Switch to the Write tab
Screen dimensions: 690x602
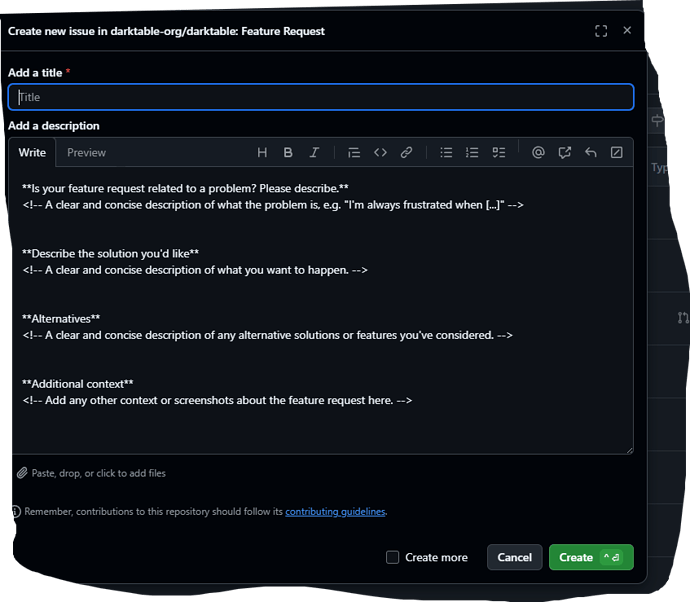click(32, 153)
